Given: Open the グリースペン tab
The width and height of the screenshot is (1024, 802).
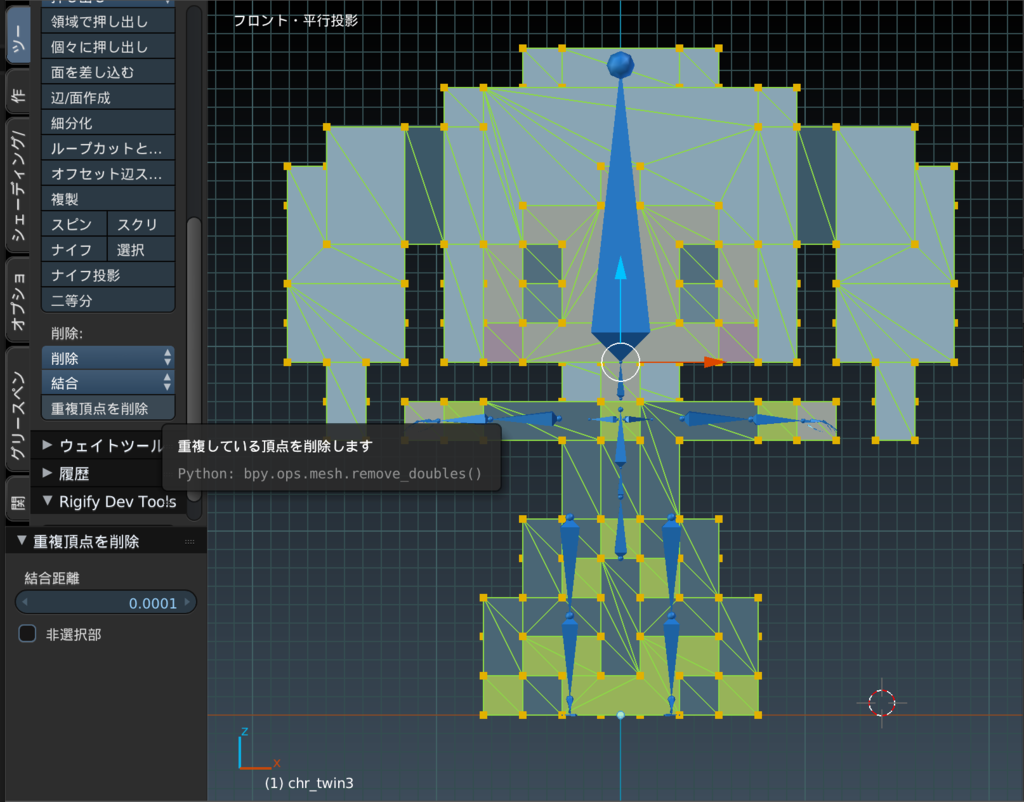Looking at the screenshot, I should pyautogui.click(x=18, y=409).
